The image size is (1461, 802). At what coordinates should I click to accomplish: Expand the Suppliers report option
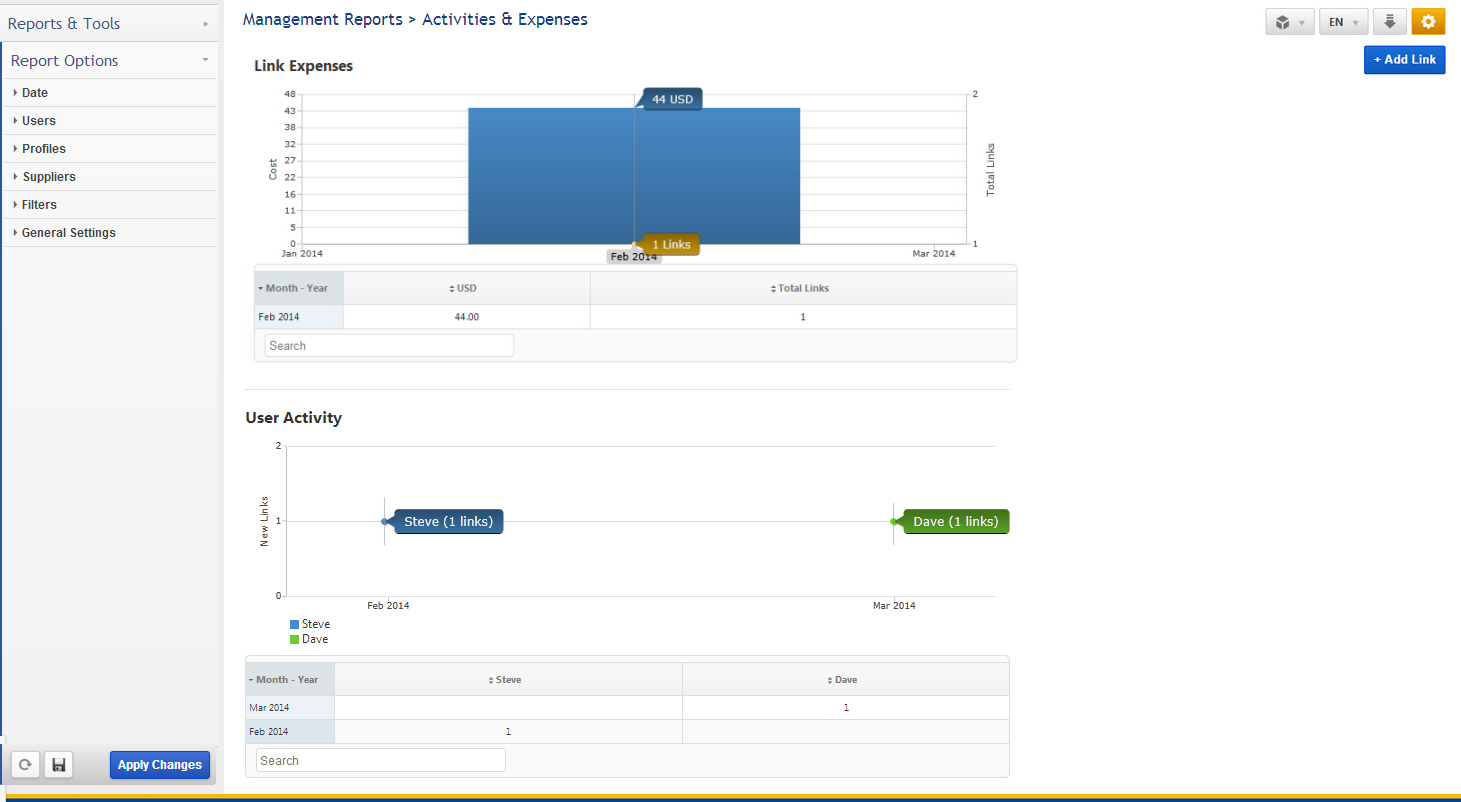pyautogui.click(x=49, y=177)
